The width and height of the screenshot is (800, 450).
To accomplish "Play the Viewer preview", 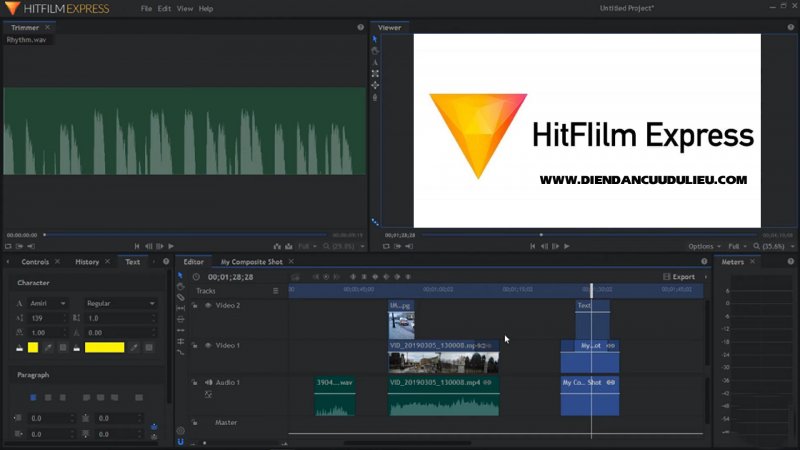I will tap(567, 246).
